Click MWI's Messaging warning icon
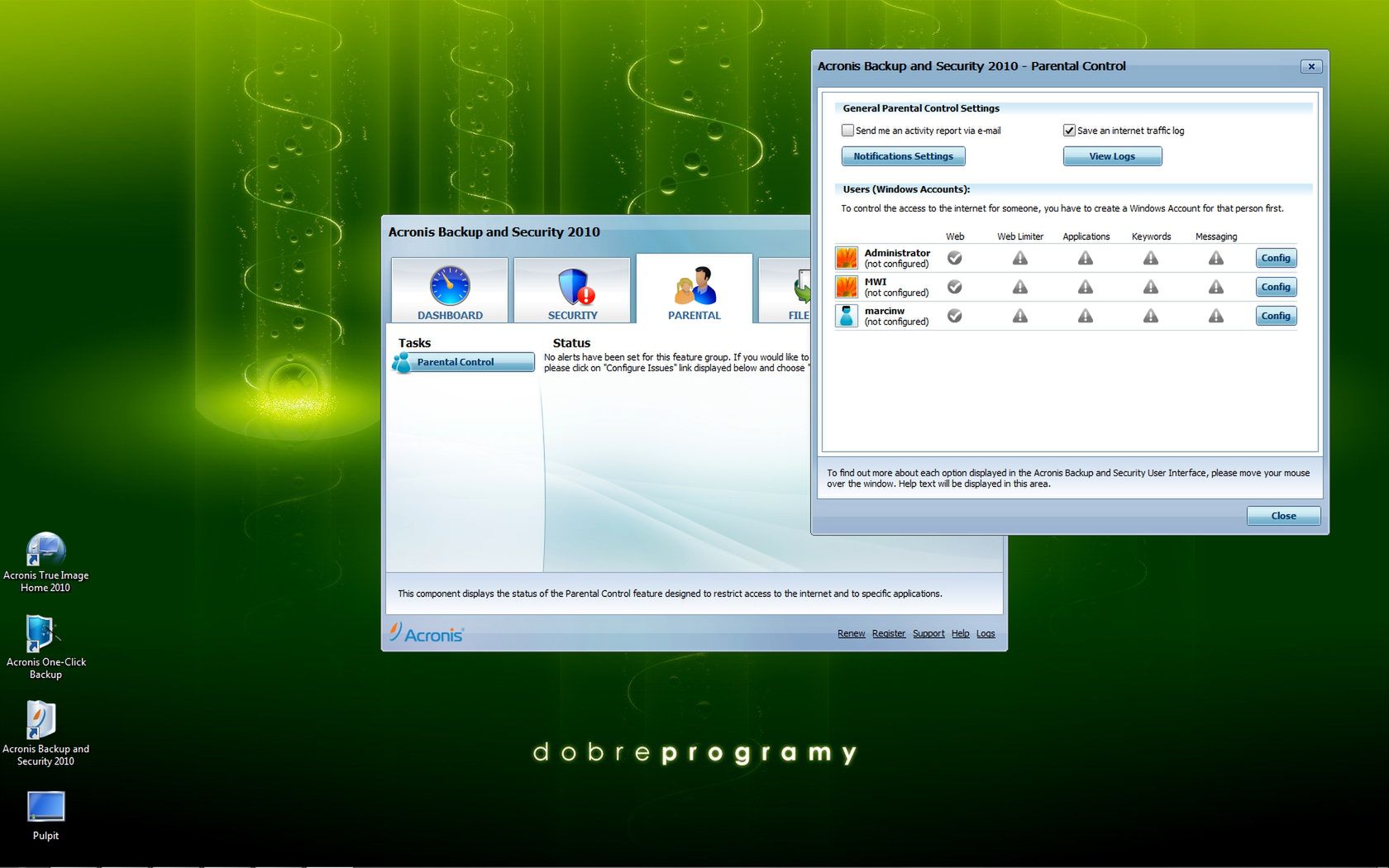Viewport: 1389px width, 868px height. [x=1216, y=287]
